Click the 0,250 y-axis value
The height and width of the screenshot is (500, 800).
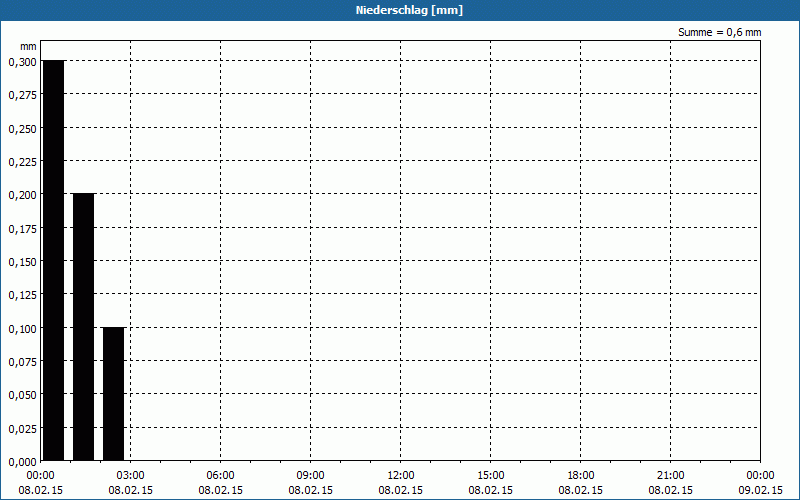23,129
